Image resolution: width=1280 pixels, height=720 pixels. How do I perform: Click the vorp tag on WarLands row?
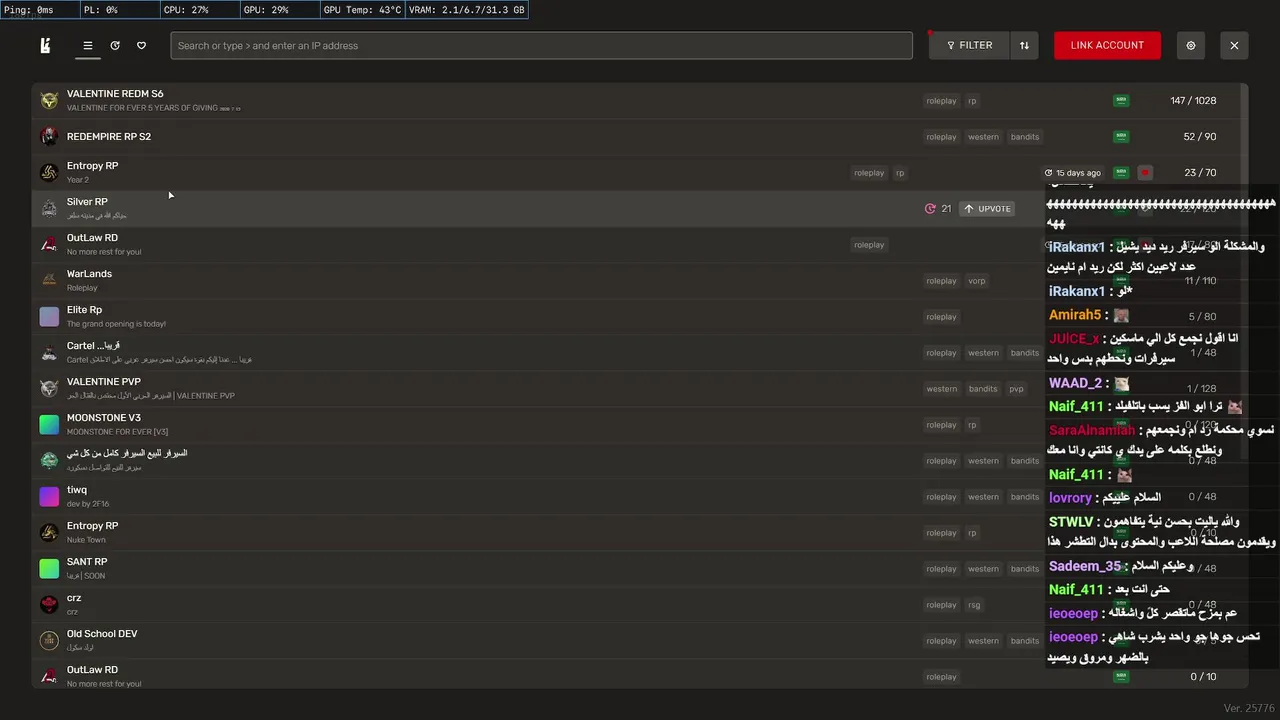[977, 281]
